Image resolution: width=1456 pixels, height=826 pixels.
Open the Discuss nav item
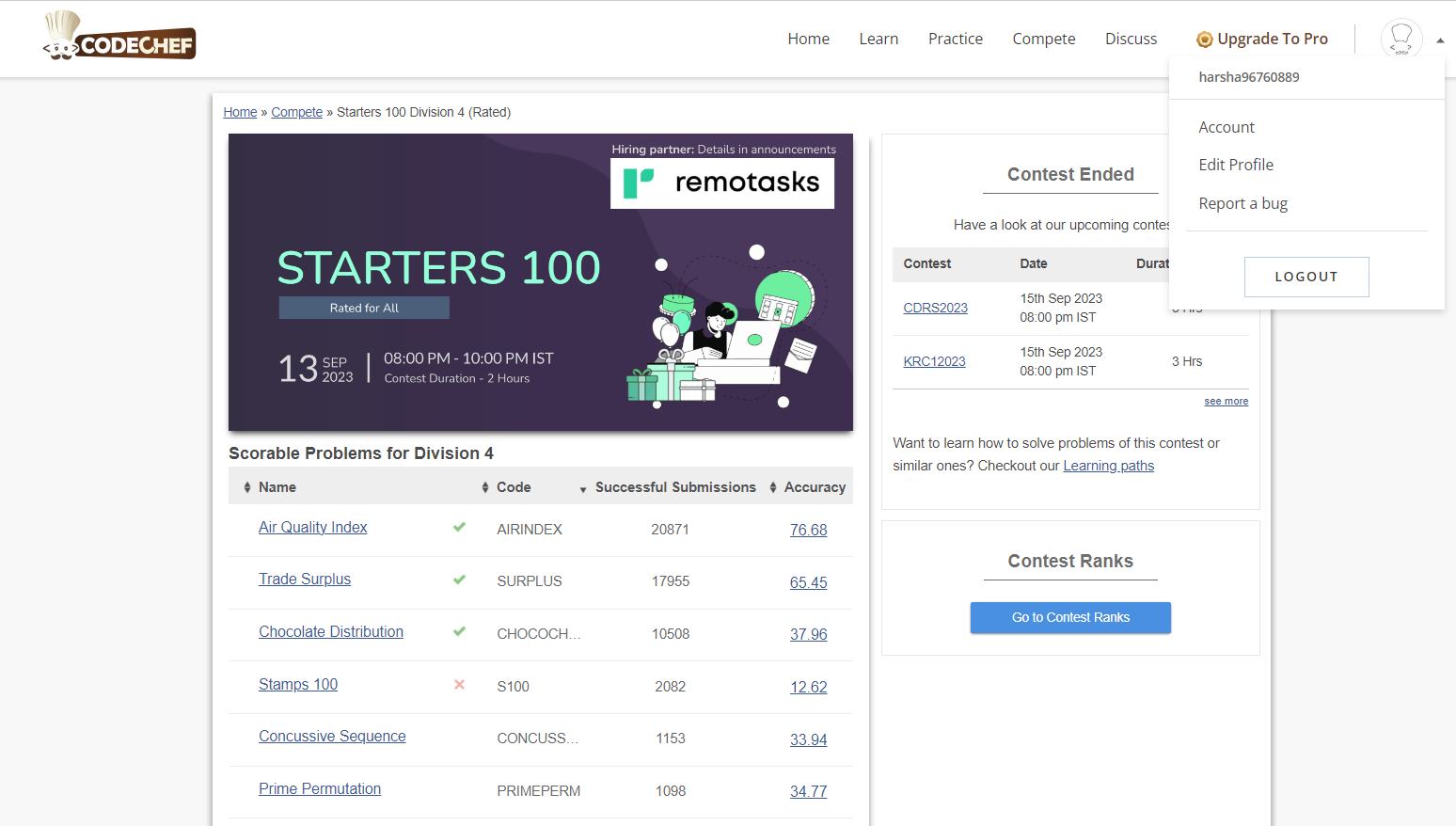(1131, 39)
